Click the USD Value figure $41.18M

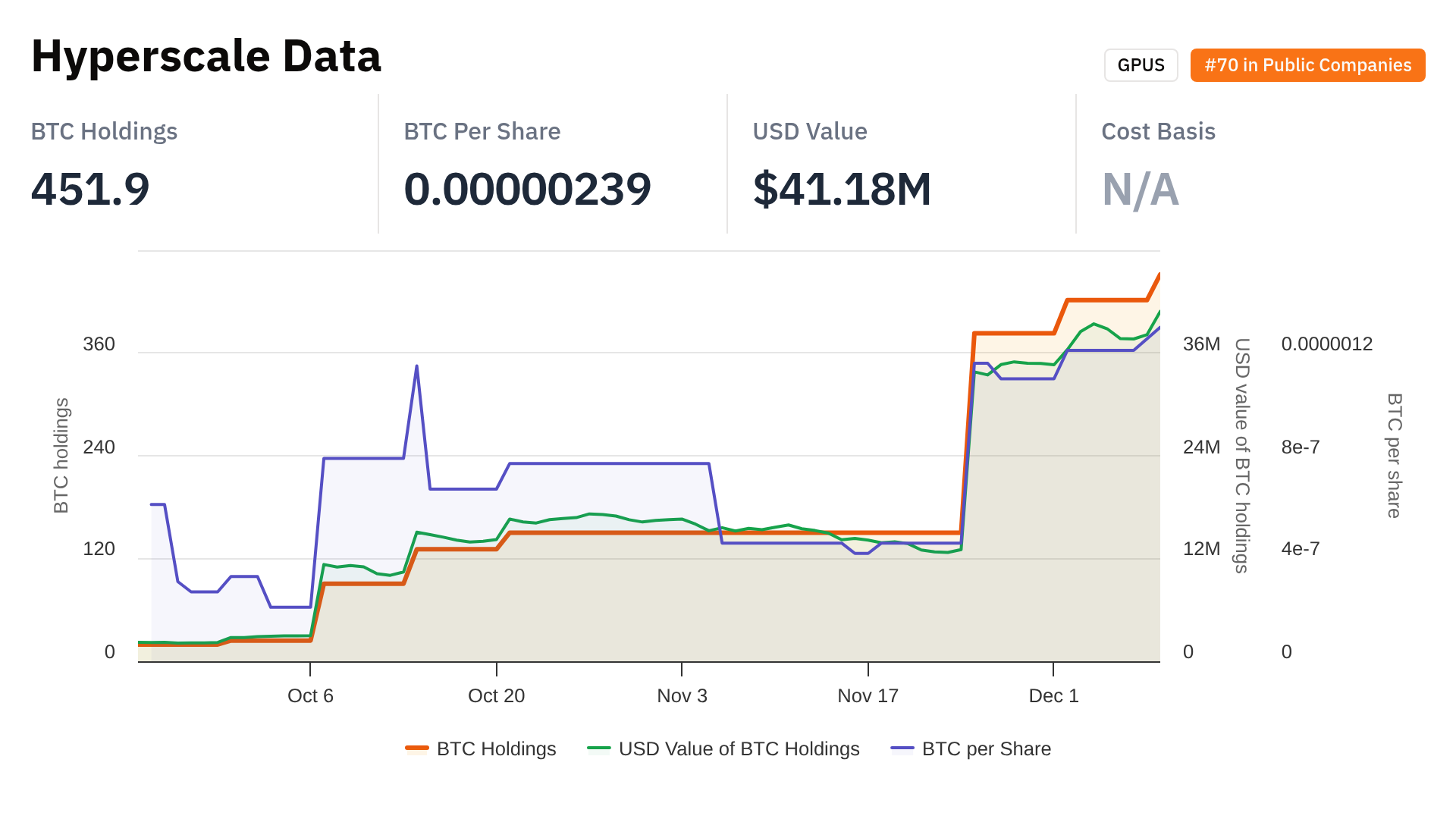pyautogui.click(x=842, y=189)
